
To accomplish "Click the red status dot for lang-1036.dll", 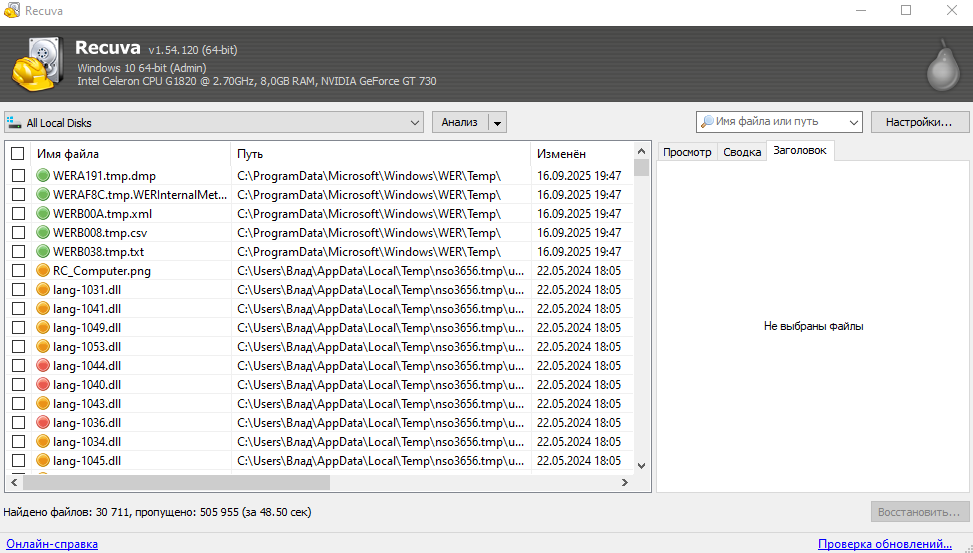I will click(43, 423).
